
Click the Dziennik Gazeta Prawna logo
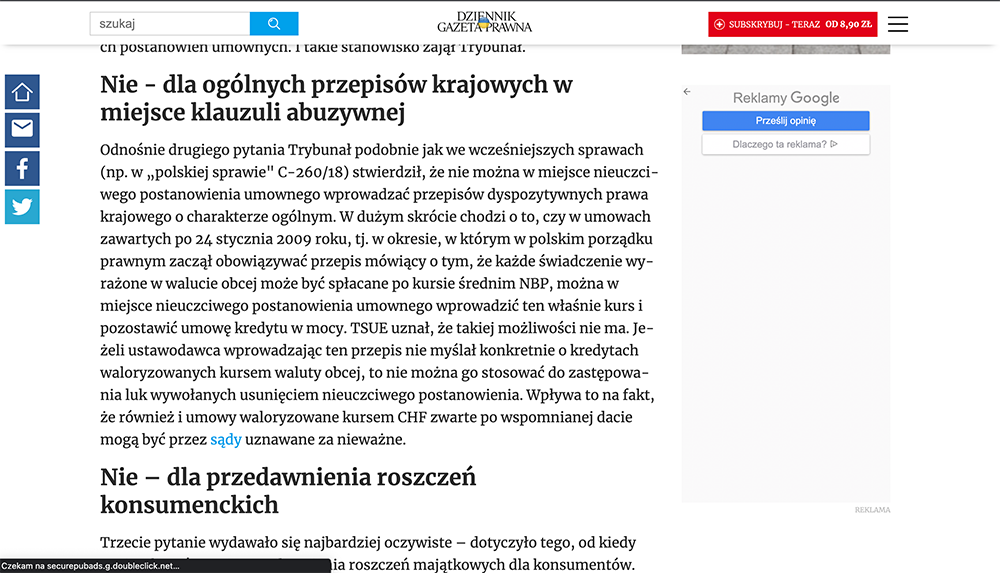485,22
